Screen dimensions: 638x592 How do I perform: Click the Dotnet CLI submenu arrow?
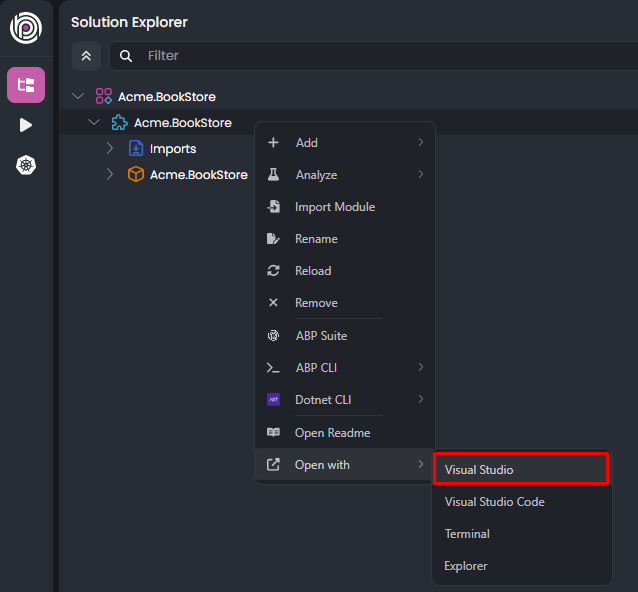click(421, 399)
